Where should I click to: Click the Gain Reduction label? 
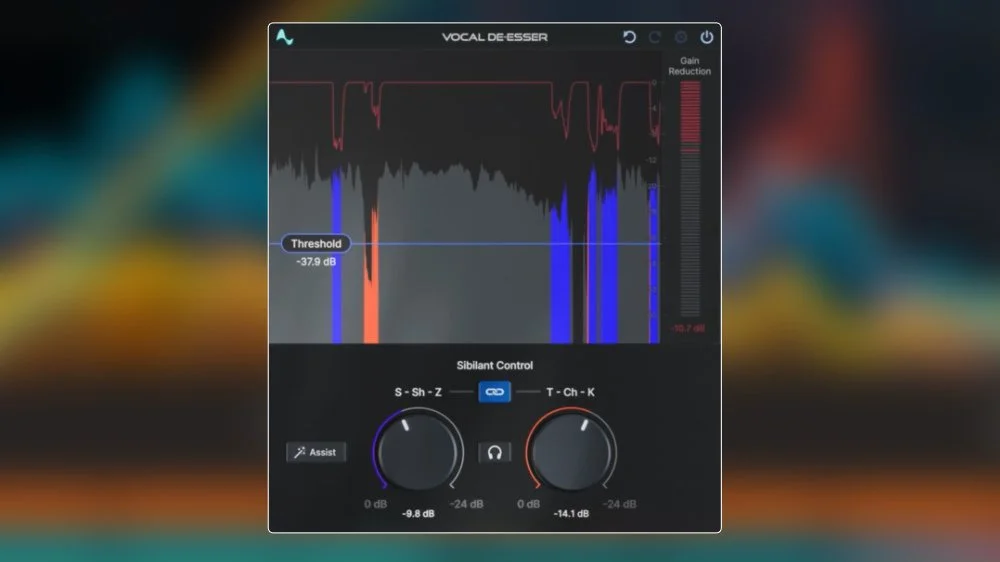[x=689, y=66]
